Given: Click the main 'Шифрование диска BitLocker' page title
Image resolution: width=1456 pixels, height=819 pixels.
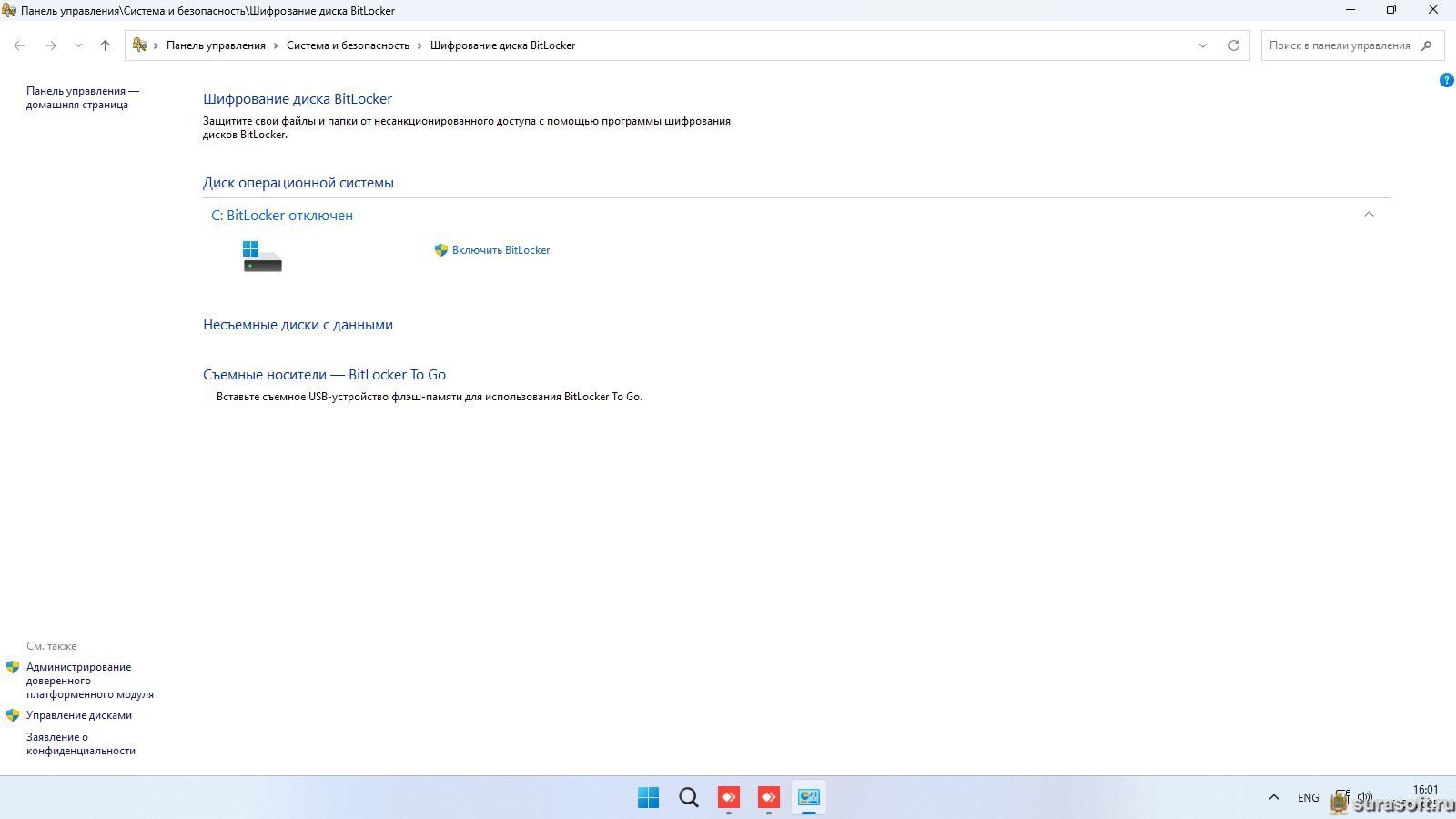Looking at the screenshot, I should click(x=298, y=99).
